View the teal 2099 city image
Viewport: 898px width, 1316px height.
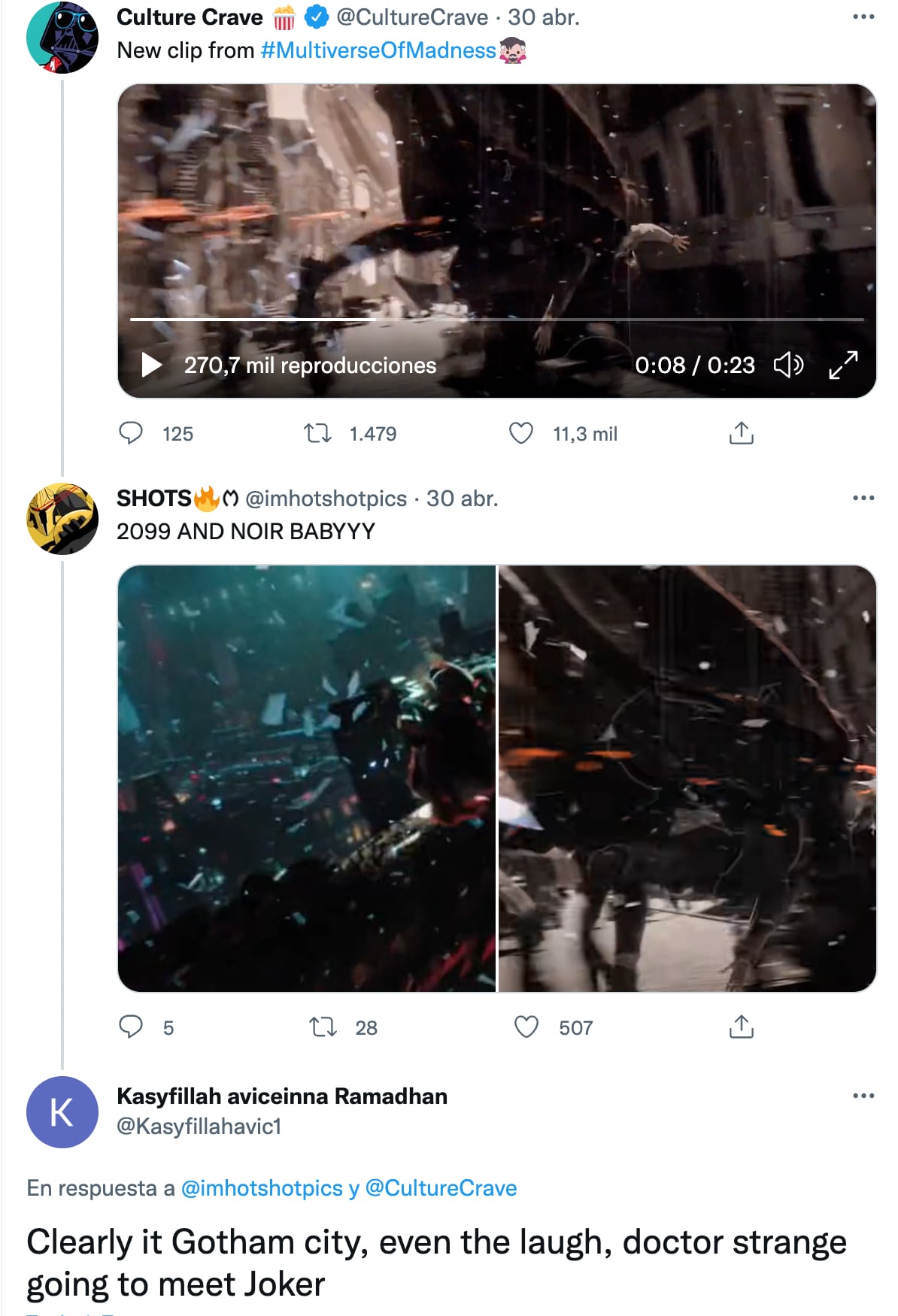pyautogui.click(x=307, y=778)
